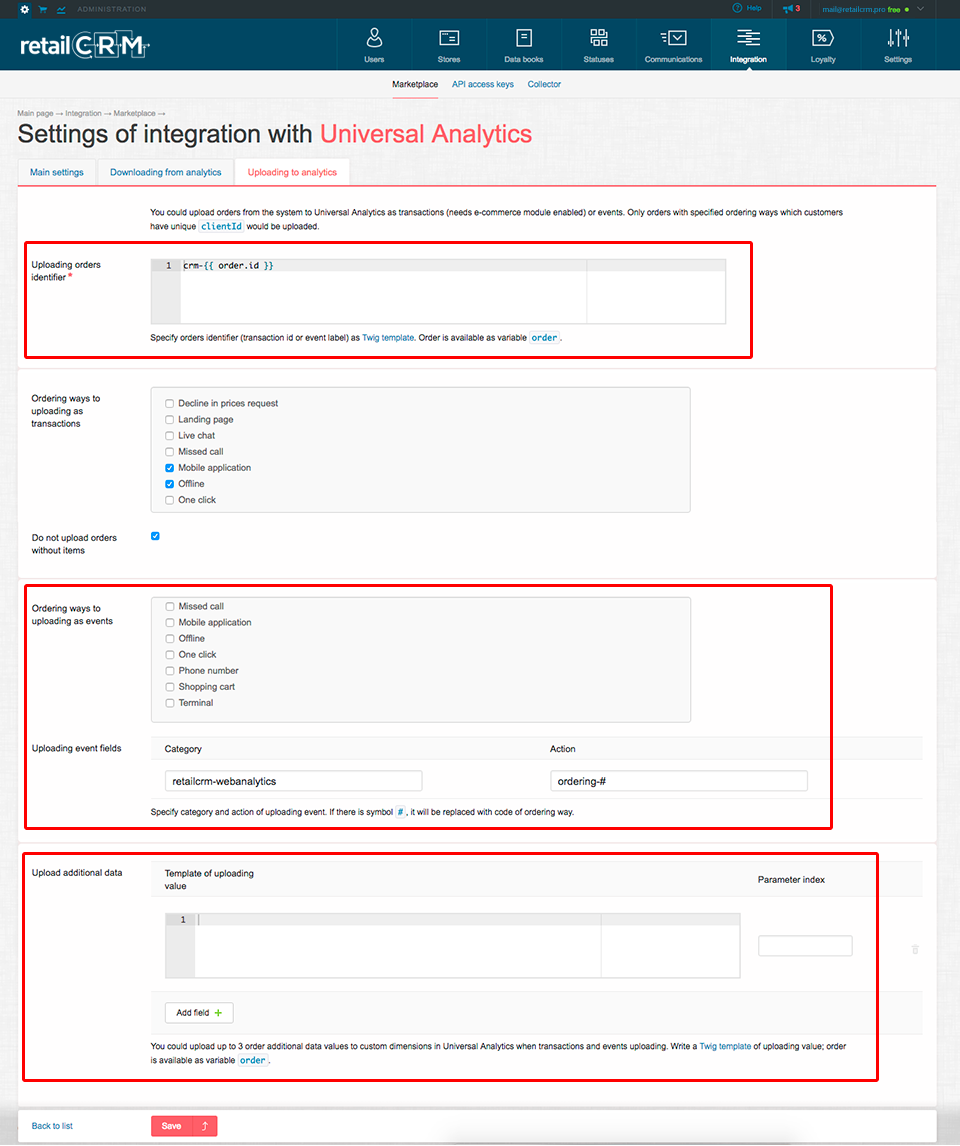Click the Main page breadcrumb link

(35, 113)
